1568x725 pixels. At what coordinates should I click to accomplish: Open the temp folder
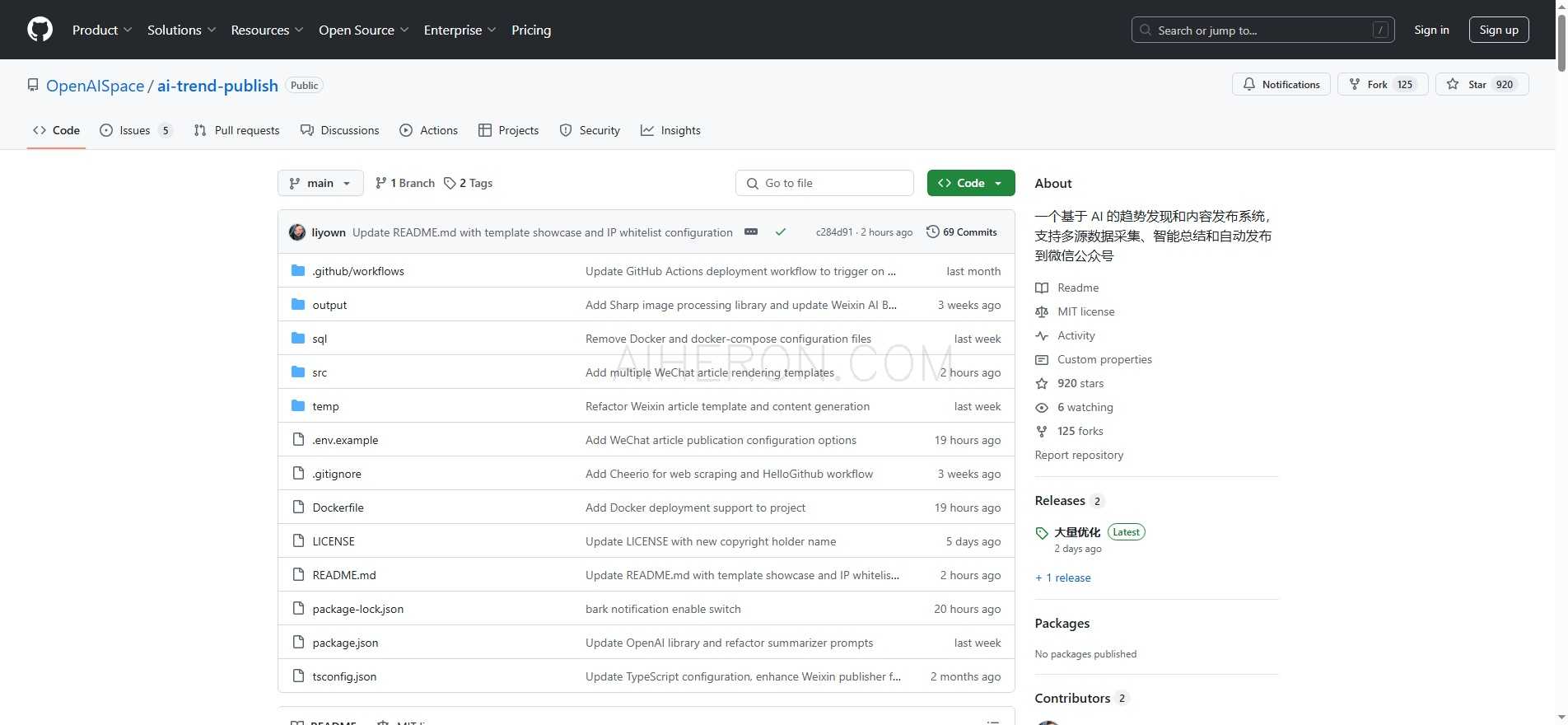click(x=325, y=406)
